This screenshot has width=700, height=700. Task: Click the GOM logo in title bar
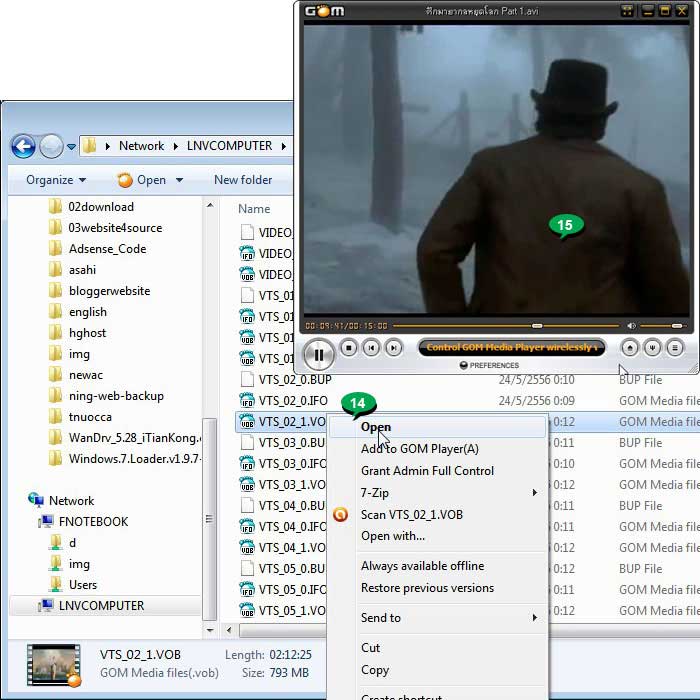pyautogui.click(x=325, y=10)
